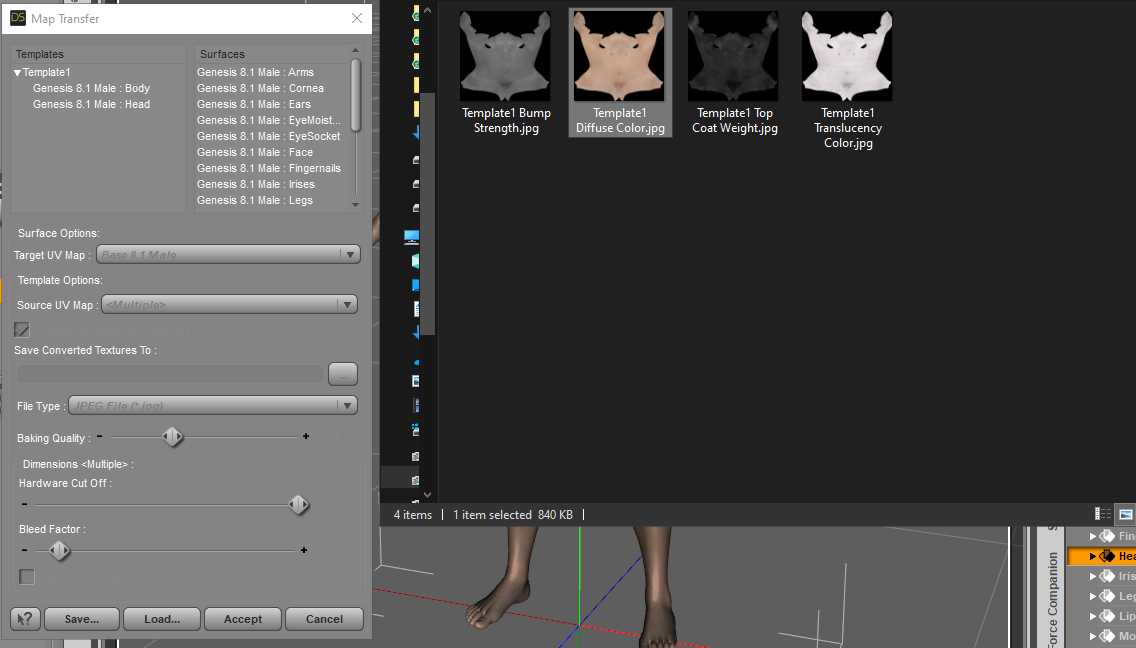
Task: Click the surface icon beside 'Leg' row
Action: (x=1107, y=596)
